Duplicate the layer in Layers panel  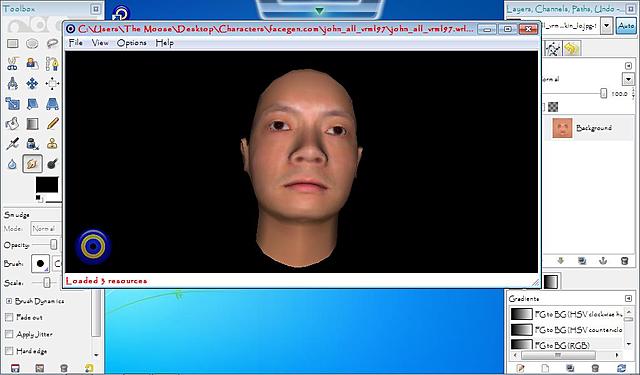pos(582,261)
